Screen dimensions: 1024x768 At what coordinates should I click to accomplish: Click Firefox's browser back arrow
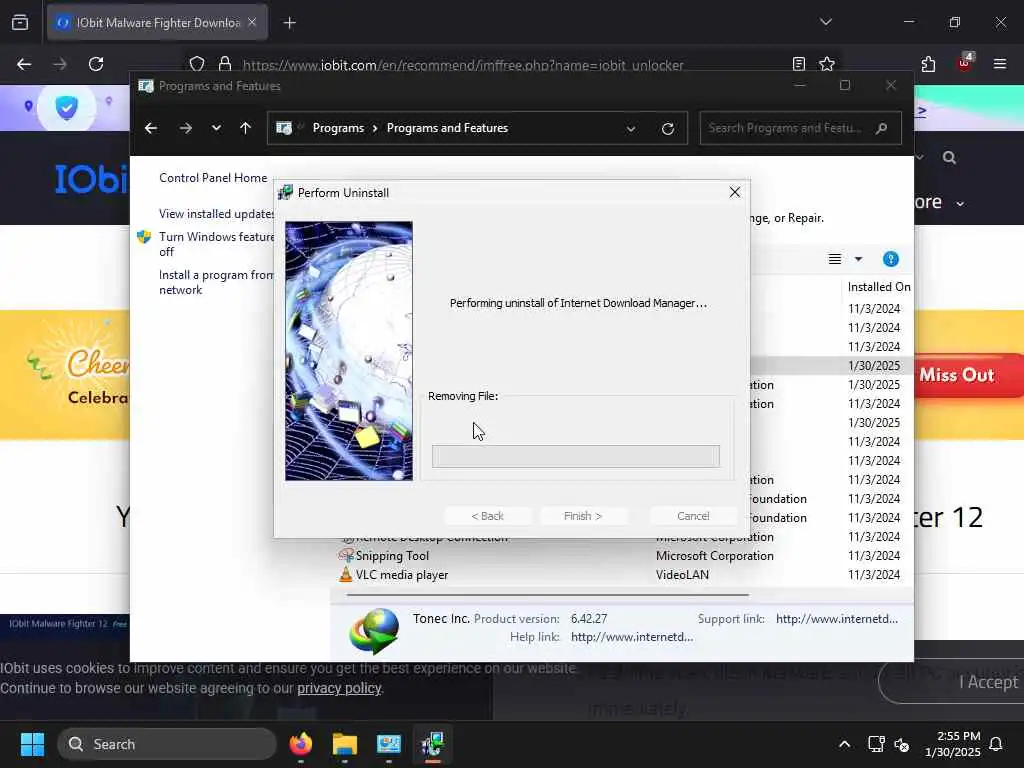pos(24,64)
